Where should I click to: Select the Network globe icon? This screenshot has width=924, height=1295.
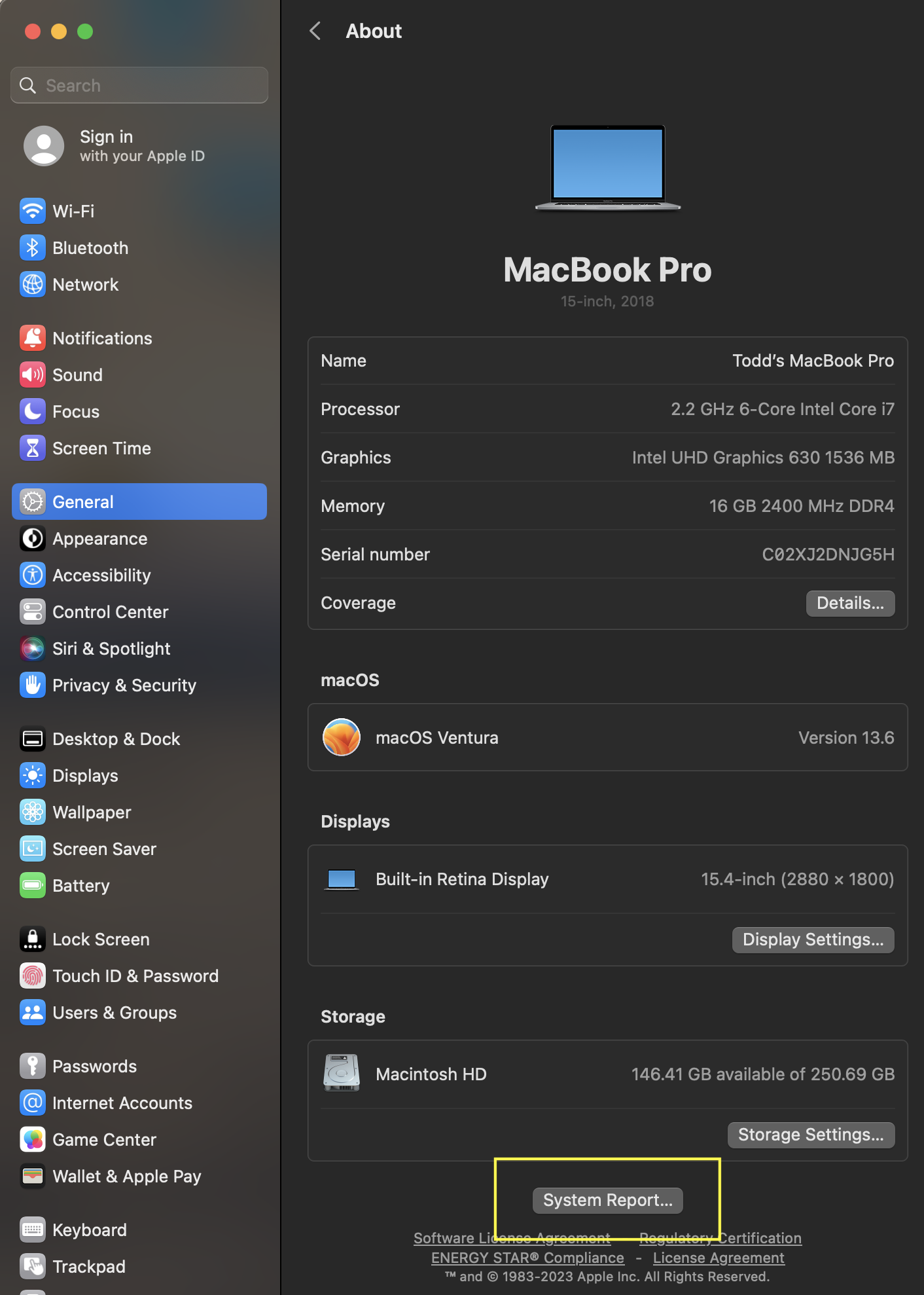pyautogui.click(x=33, y=284)
